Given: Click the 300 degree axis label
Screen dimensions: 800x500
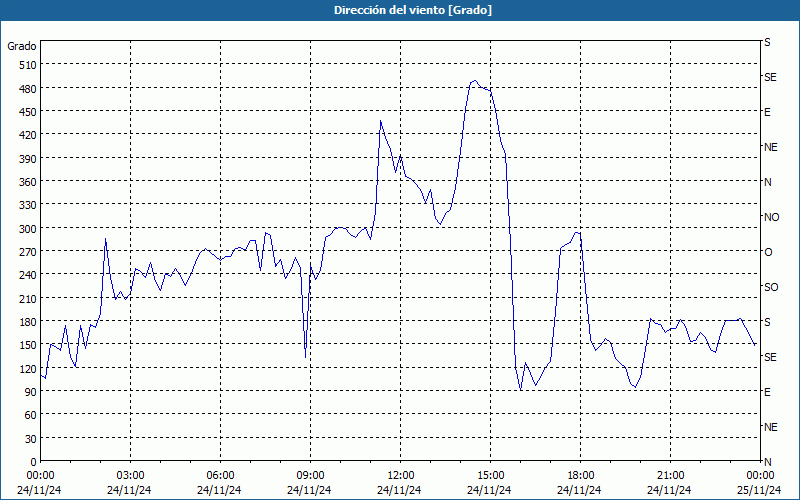Looking at the screenshot, I should point(28,229).
